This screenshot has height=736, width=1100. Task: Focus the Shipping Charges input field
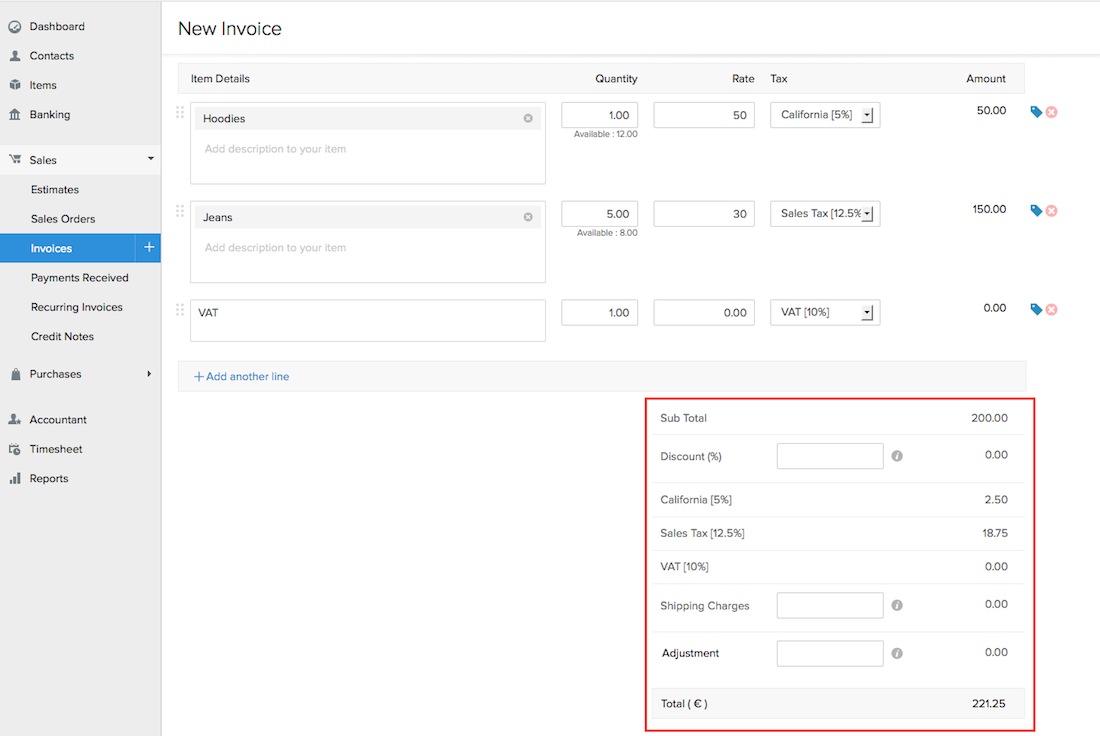pos(829,605)
